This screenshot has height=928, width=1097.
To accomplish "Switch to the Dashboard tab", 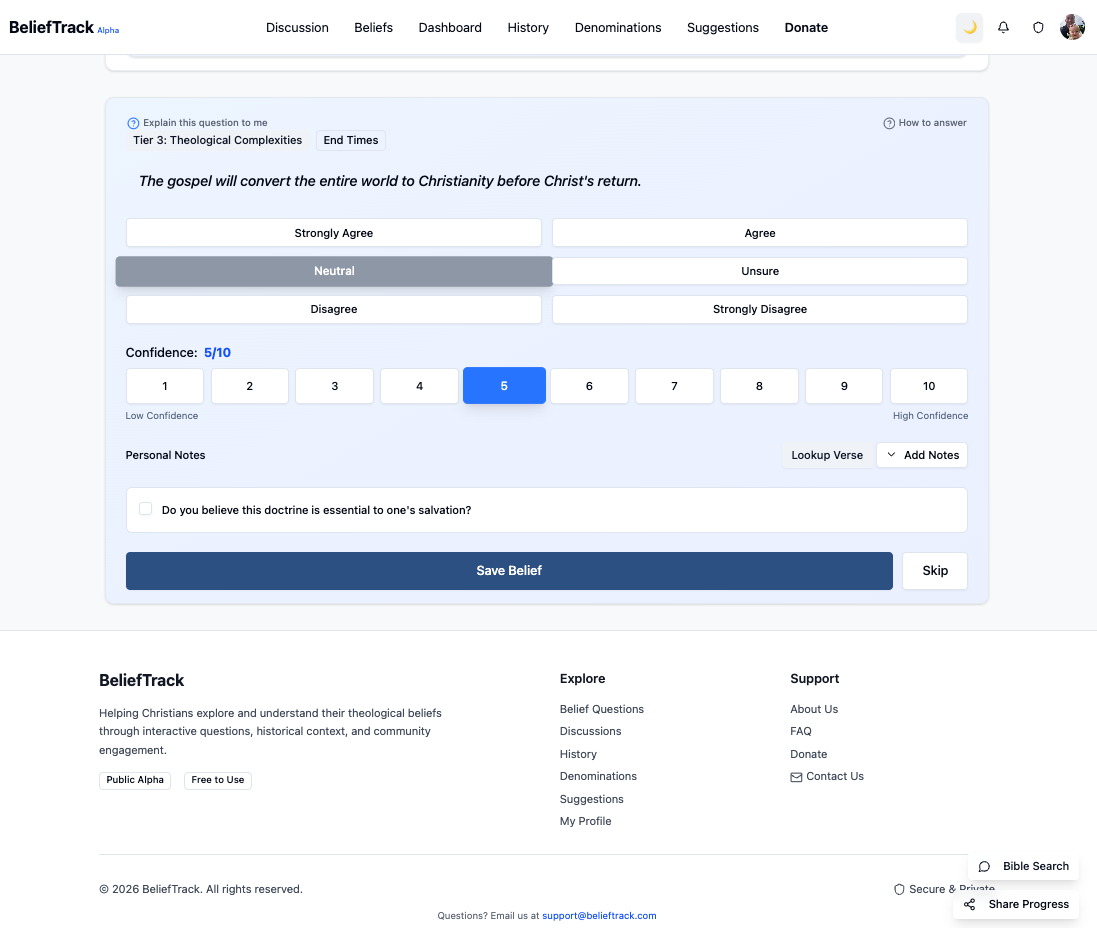I will pos(450,27).
